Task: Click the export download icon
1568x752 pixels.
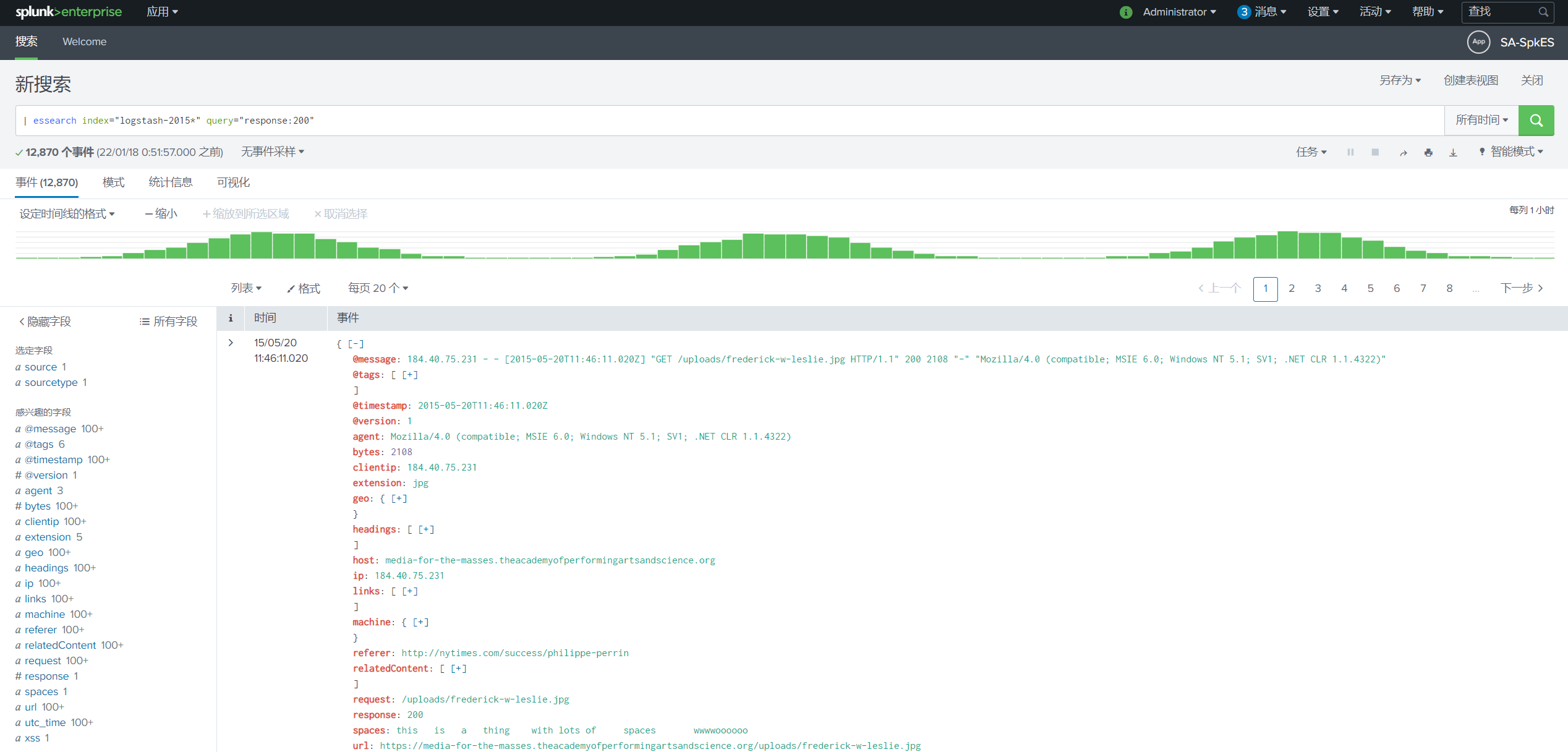Action: [x=1453, y=153]
